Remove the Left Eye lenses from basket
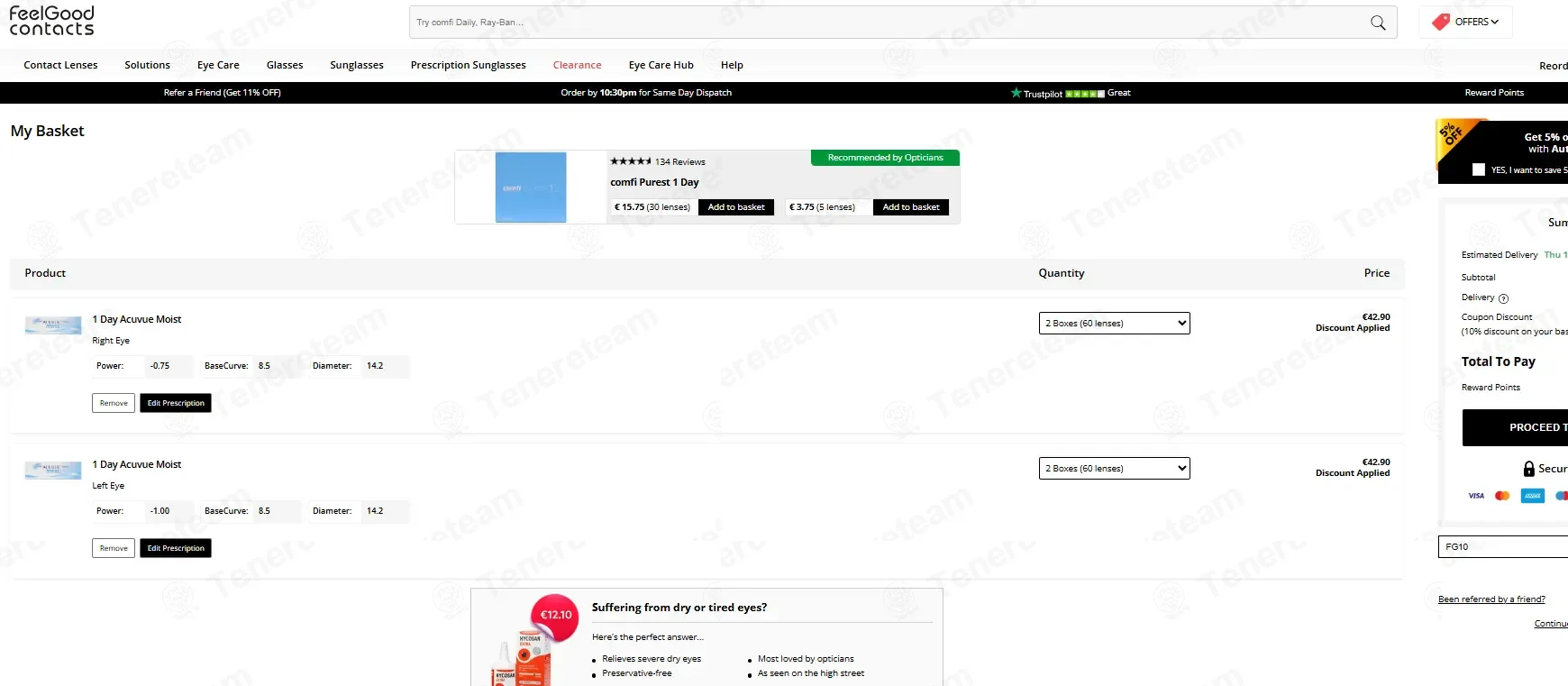 (x=114, y=548)
